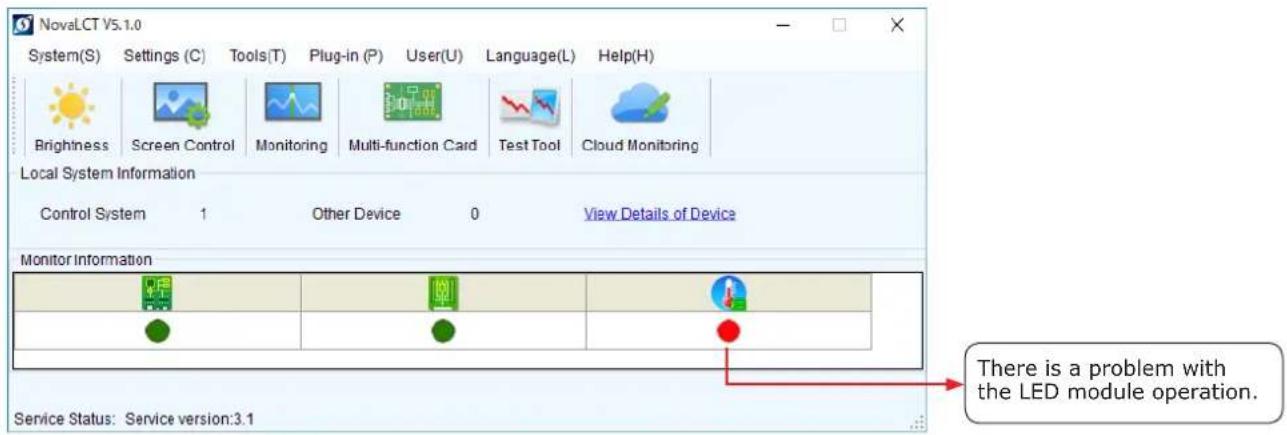The height and width of the screenshot is (435, 1287).
Task: Open Cloud Monitoring
Action: (640, 118)
